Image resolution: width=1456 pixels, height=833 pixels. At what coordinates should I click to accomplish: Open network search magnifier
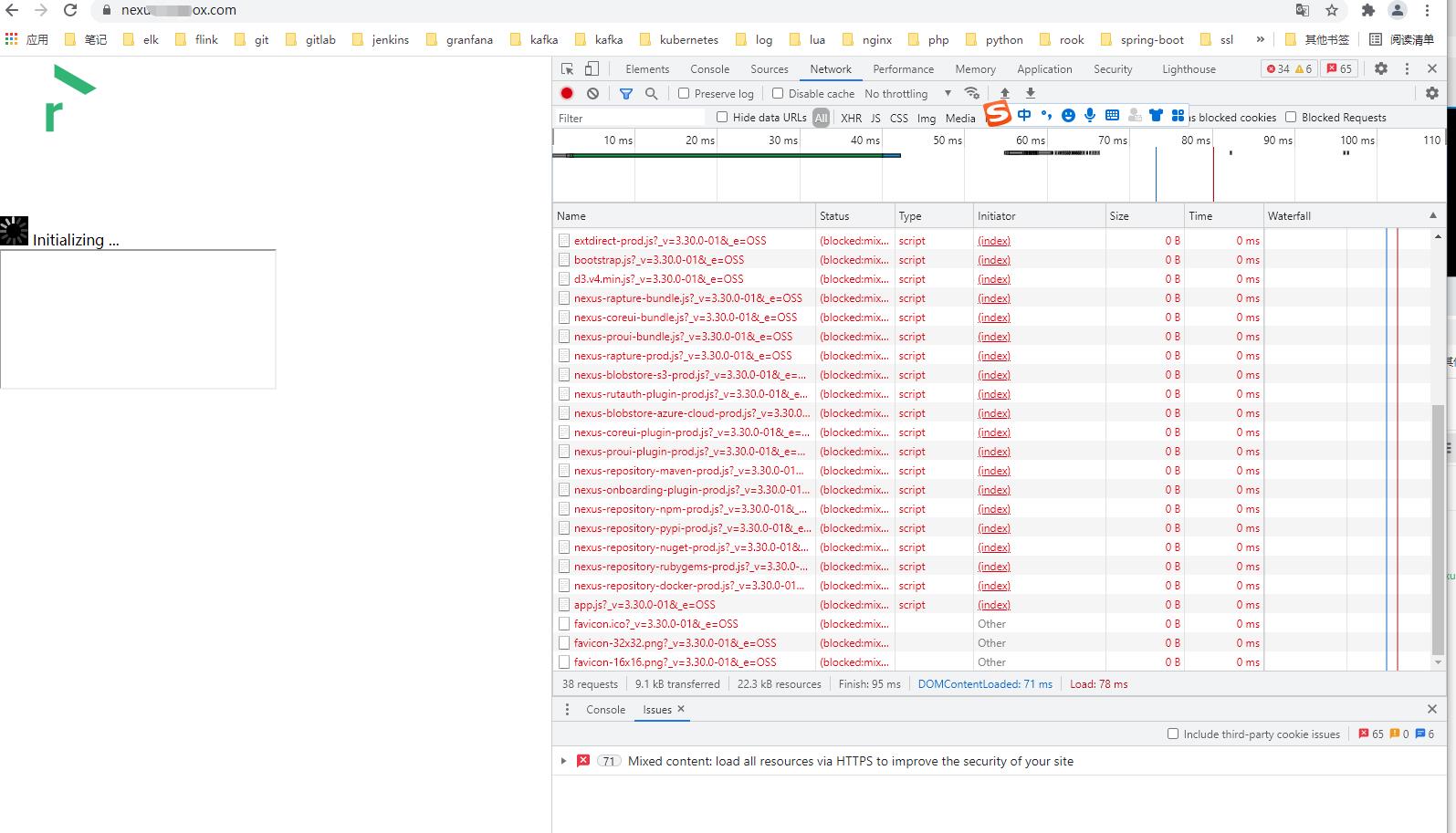(x=652, y=93)
